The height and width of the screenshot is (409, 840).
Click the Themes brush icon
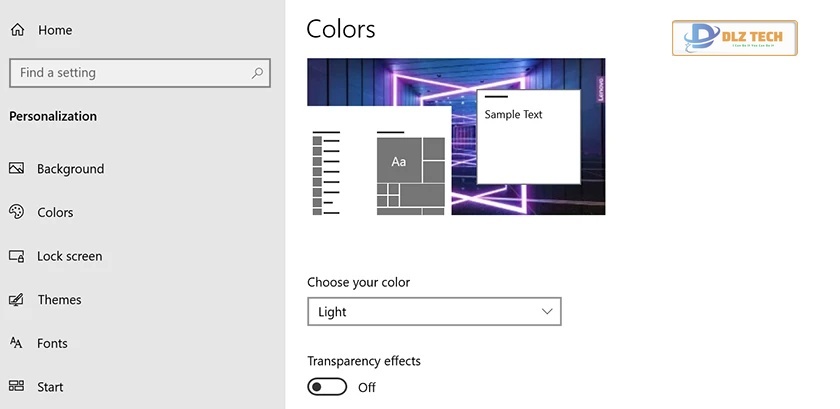17,300
